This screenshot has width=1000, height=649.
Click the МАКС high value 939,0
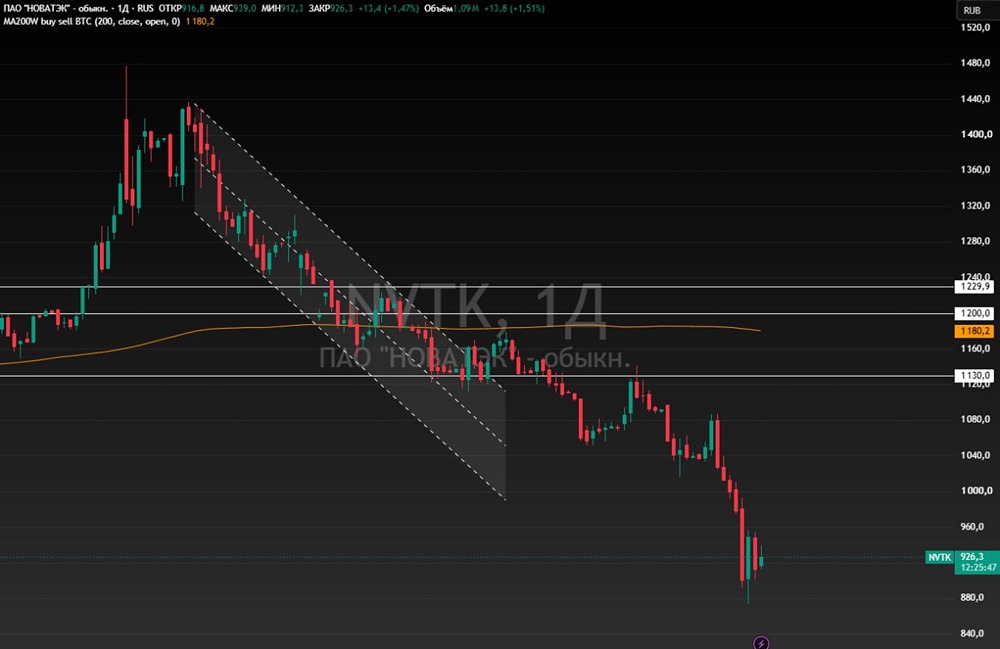coord(244,9)
